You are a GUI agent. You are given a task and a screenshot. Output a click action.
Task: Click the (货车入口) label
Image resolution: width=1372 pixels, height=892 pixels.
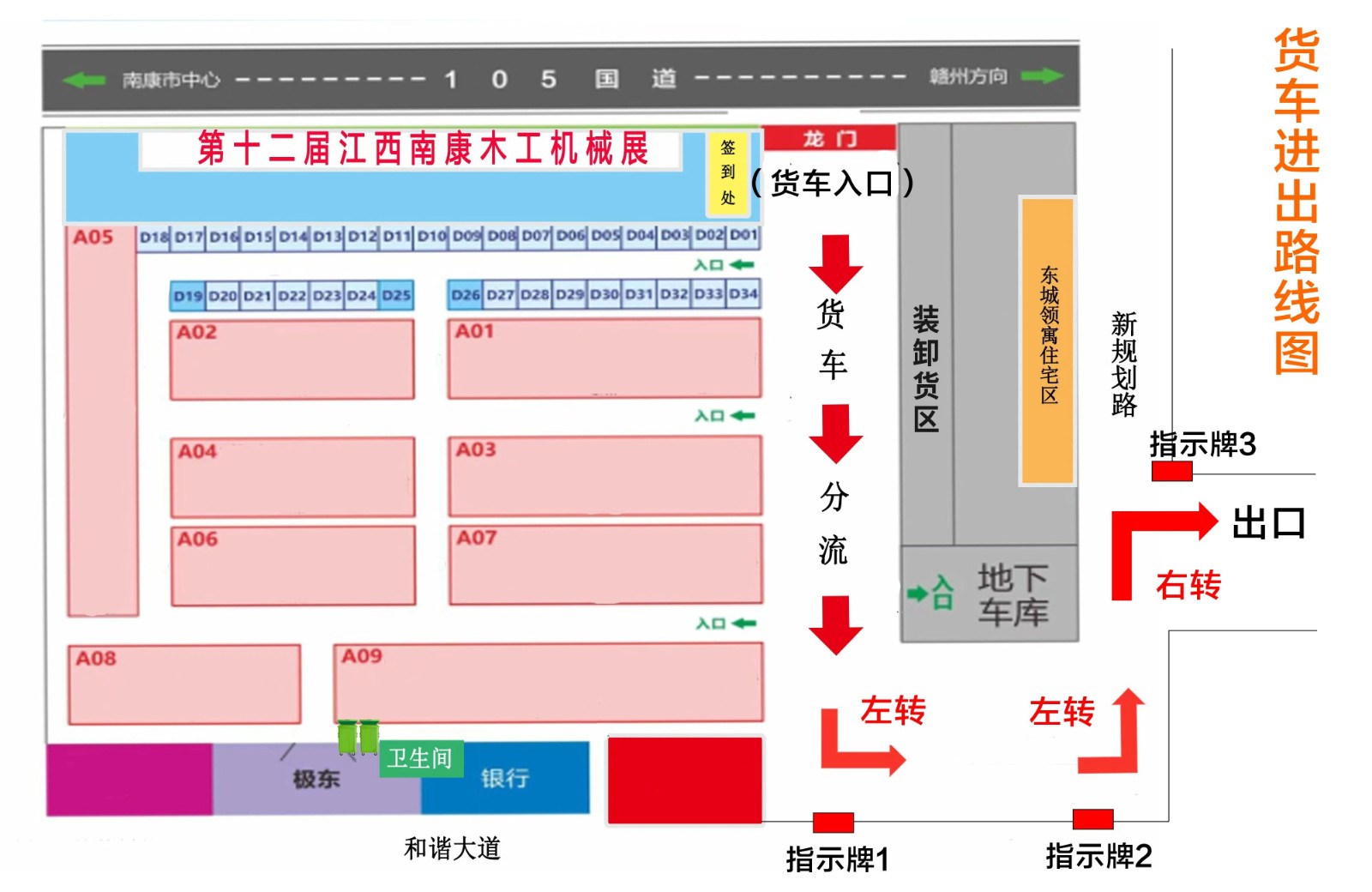(x=832, y=183)
